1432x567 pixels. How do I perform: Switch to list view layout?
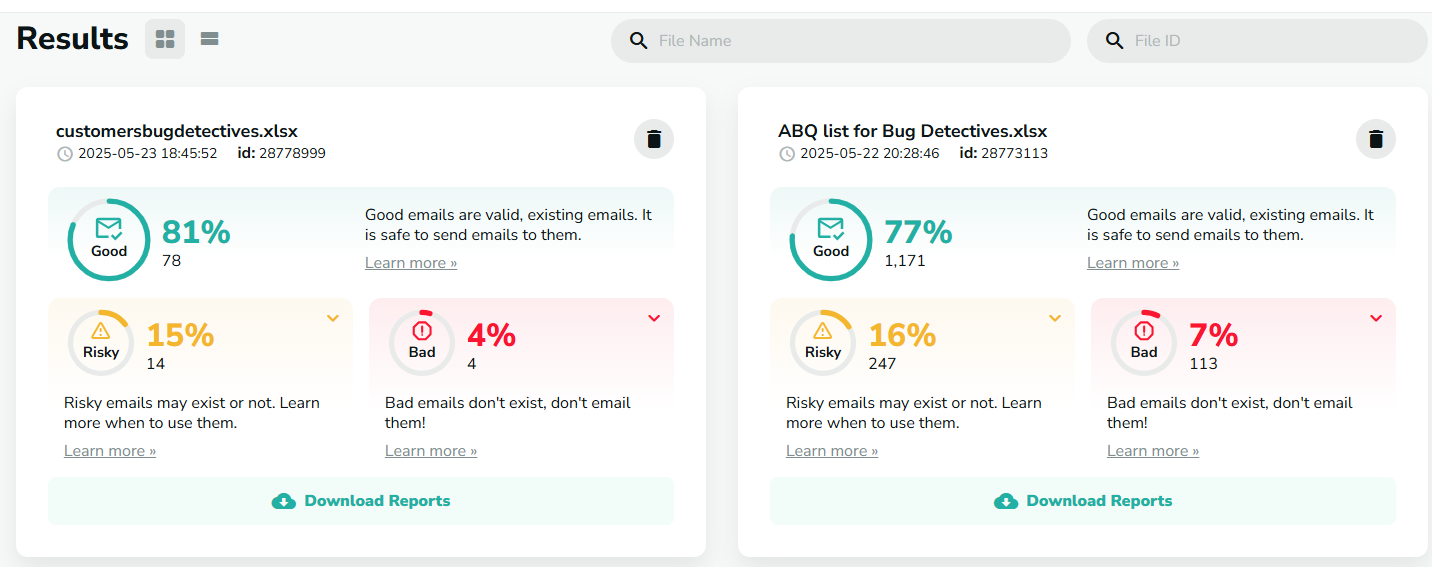(x=209, y=39)
